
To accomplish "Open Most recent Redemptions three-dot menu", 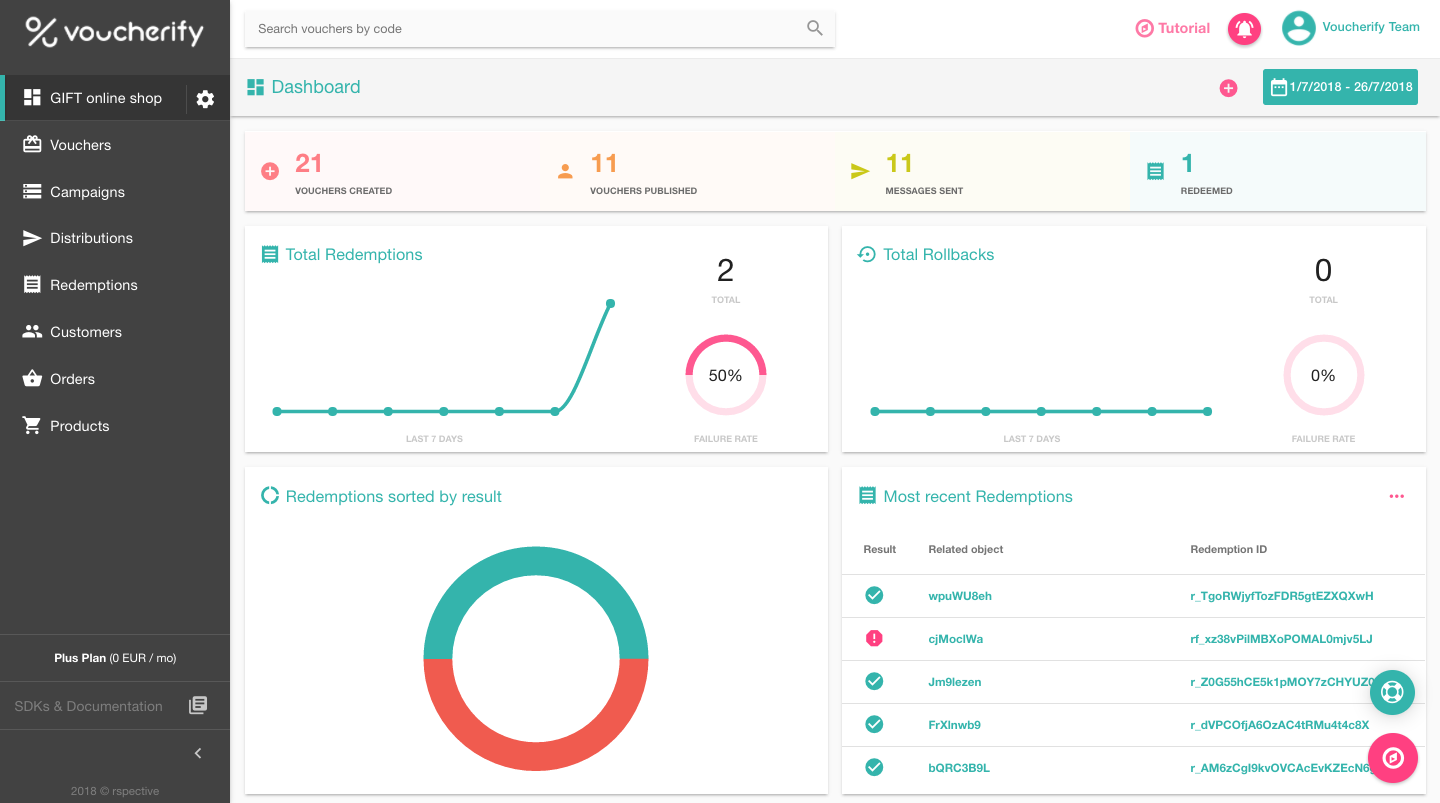I will pyautogui.click(x=1396, y=496).
